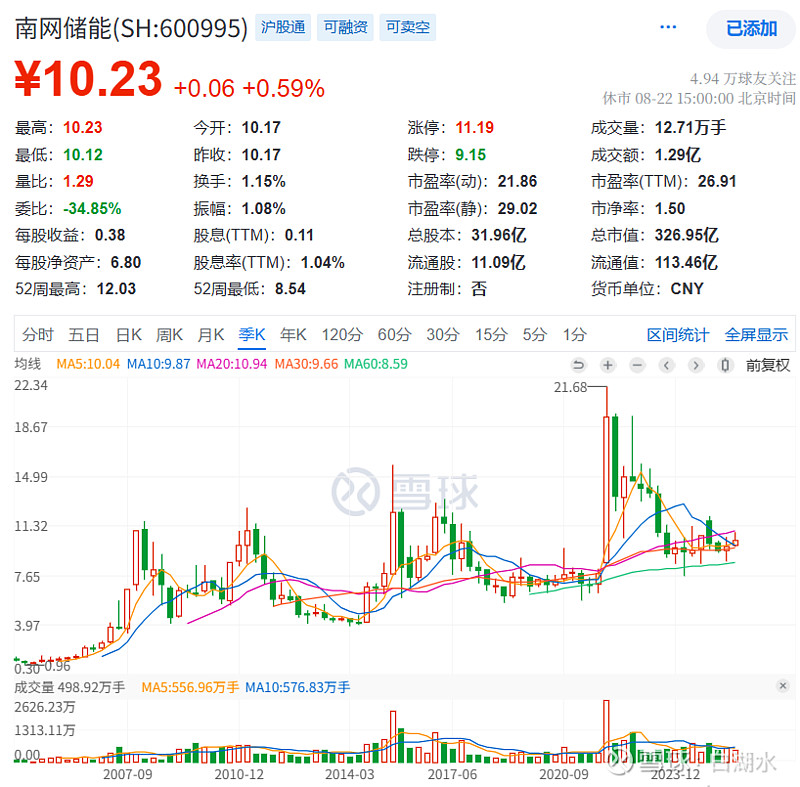Click the 2007-09 date on the time axis
800x787 pixels.
tap(128, 774)
